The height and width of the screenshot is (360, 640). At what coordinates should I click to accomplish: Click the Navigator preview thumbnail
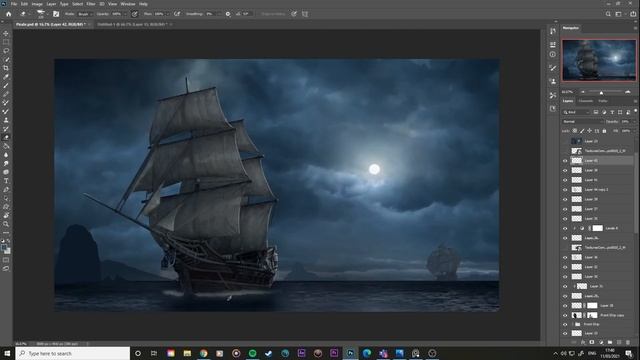tap(599, 60)
